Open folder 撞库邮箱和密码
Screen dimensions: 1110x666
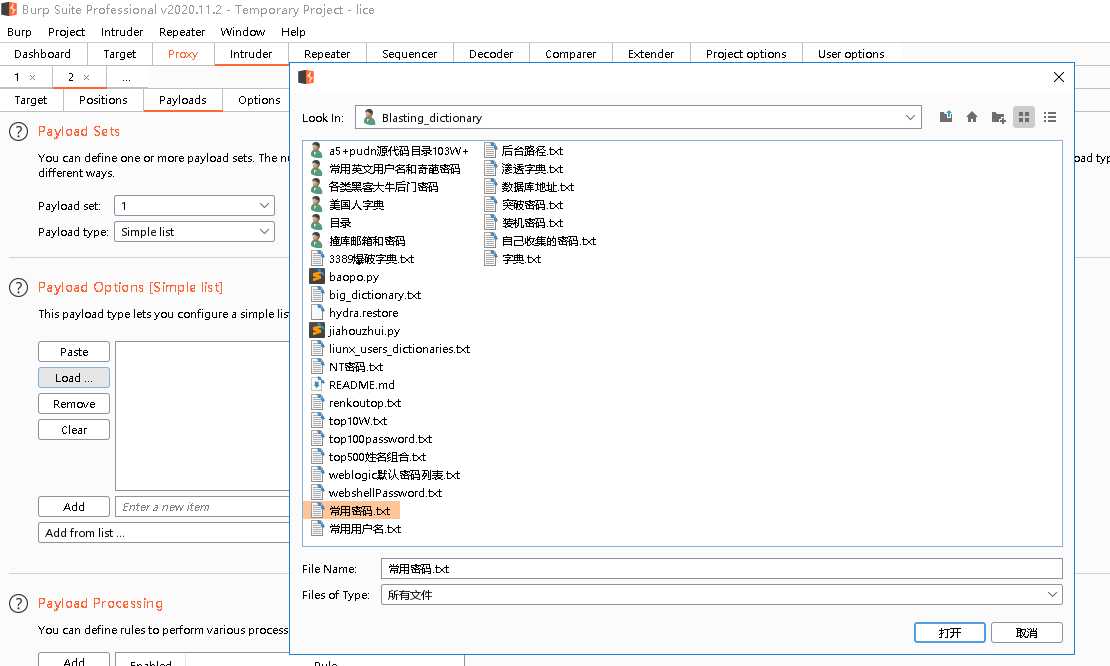click(x=358, y=241)
